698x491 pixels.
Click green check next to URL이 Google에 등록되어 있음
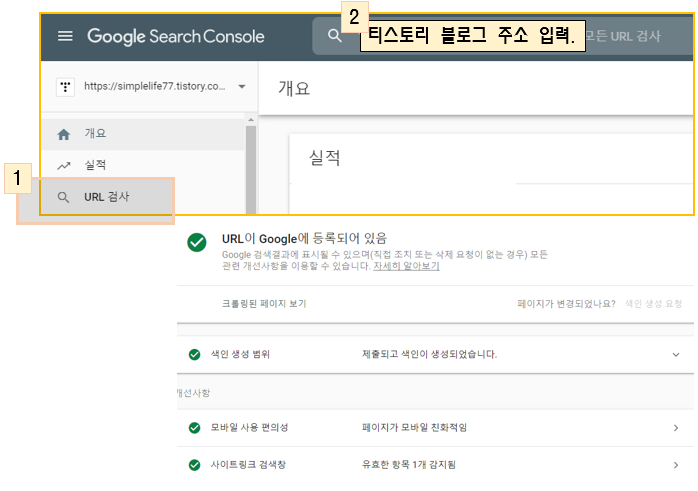point(197,243)
